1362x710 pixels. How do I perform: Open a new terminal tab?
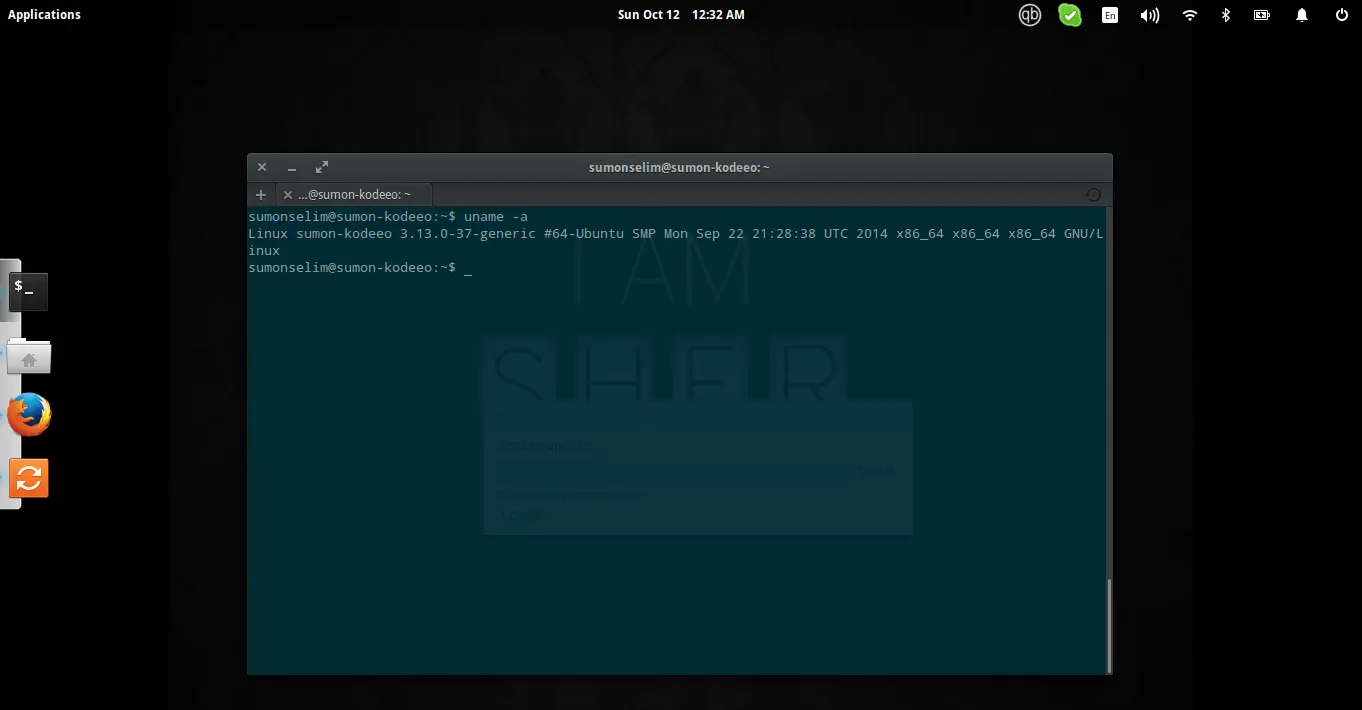(261, 195)
